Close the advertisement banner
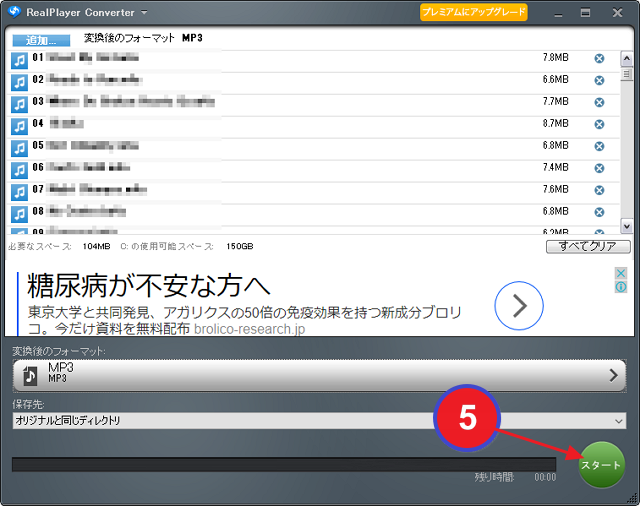 point(620,273)
